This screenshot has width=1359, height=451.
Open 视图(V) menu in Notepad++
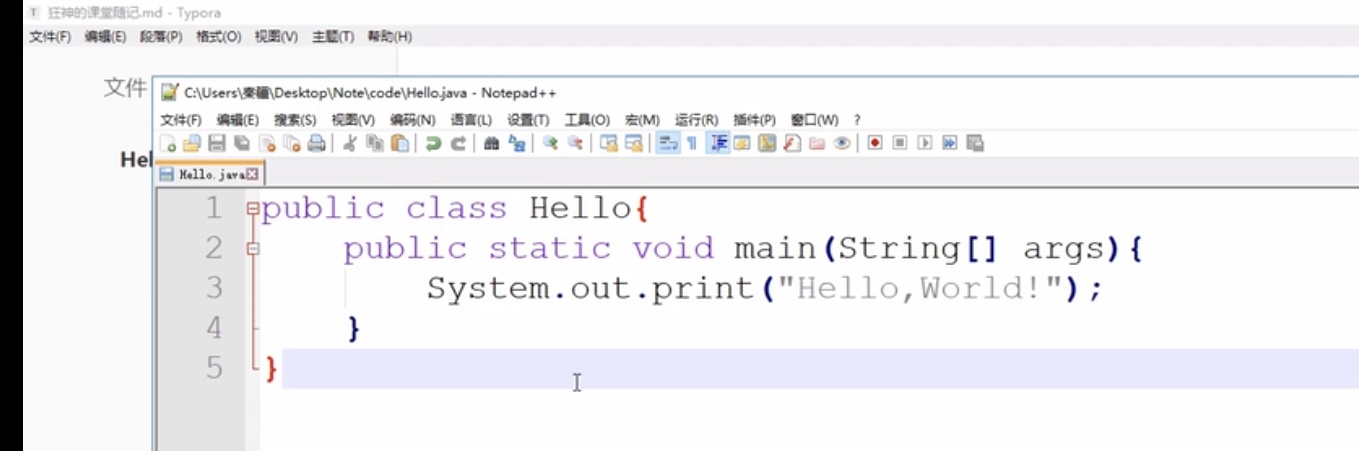click(x=353, y=119)
